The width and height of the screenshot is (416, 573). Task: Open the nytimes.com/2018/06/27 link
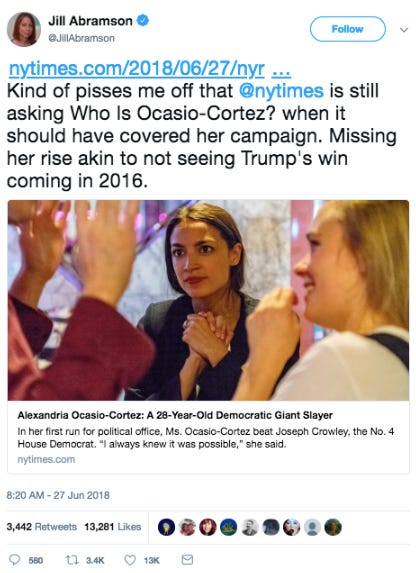150,68
